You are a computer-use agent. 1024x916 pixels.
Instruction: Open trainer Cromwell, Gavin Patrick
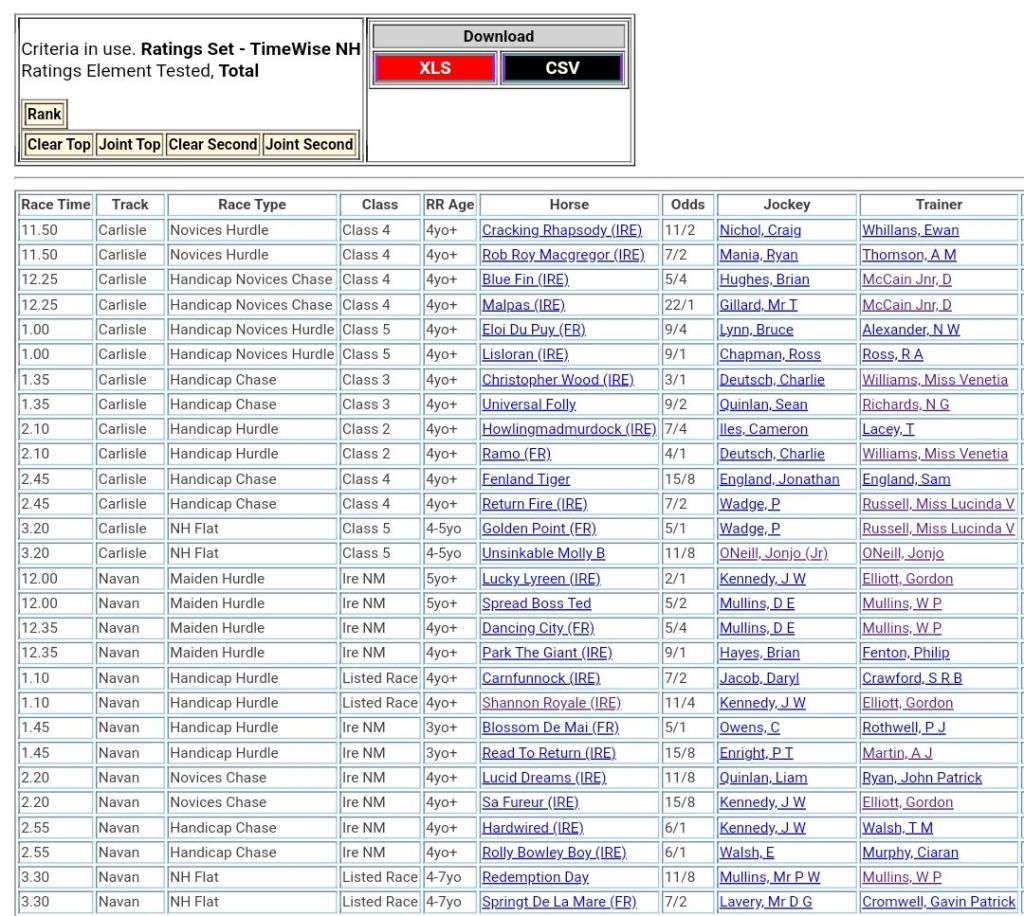point(938,902)
